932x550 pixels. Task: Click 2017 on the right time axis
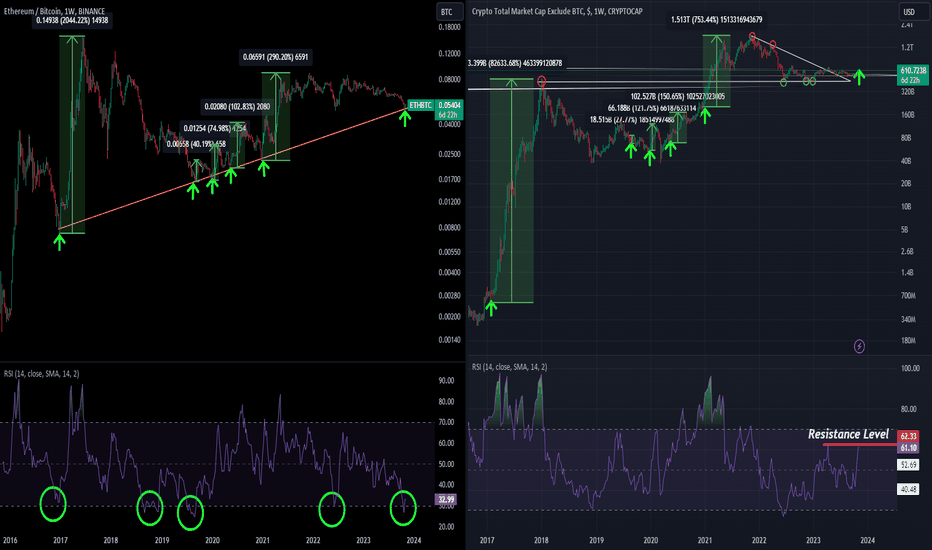point(487,540)
